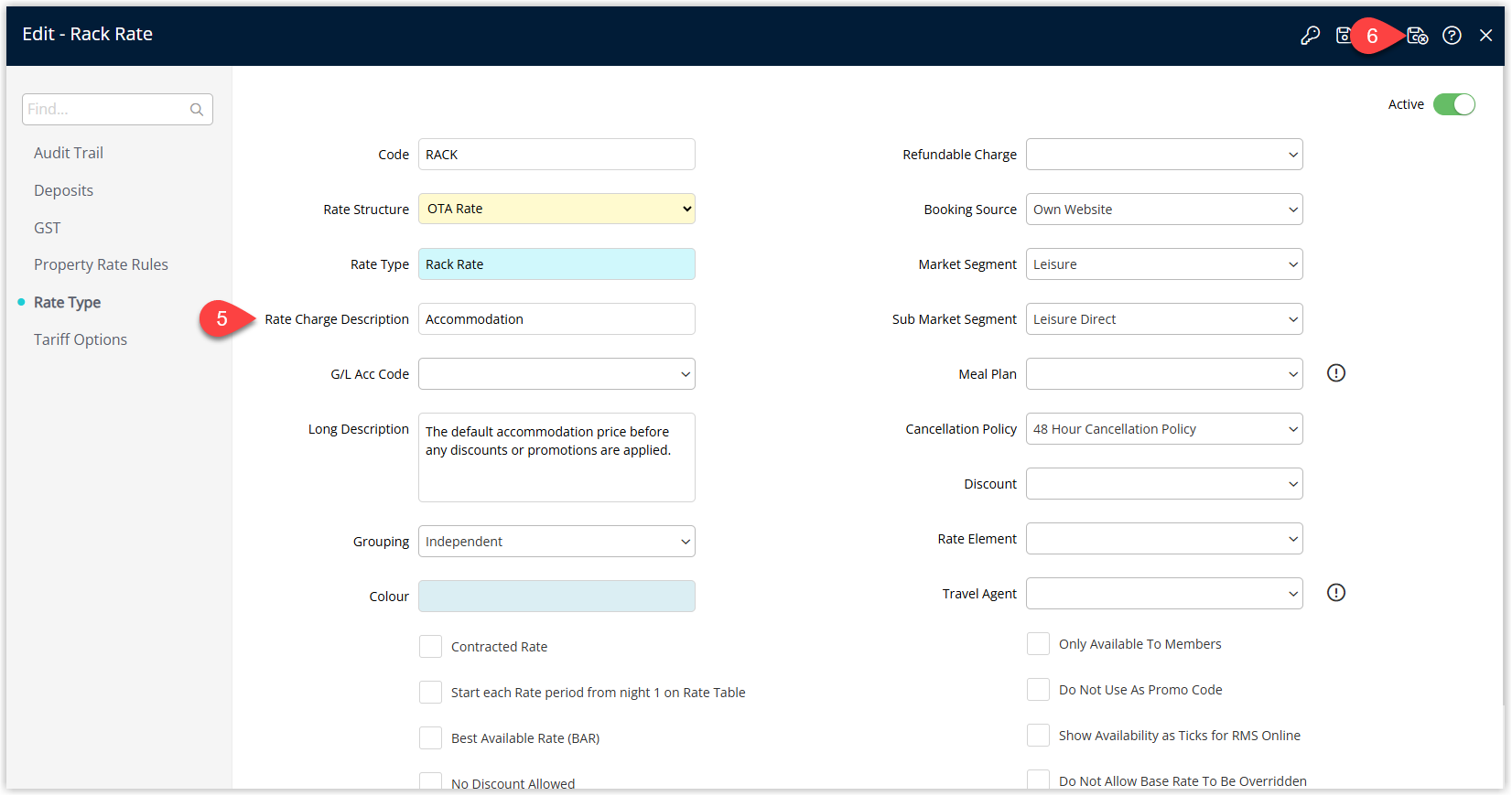Image resolution: width=1512 pixels, height=796 pixels.
Task: Open the Rate Structure dropdown
Action: 556,209
